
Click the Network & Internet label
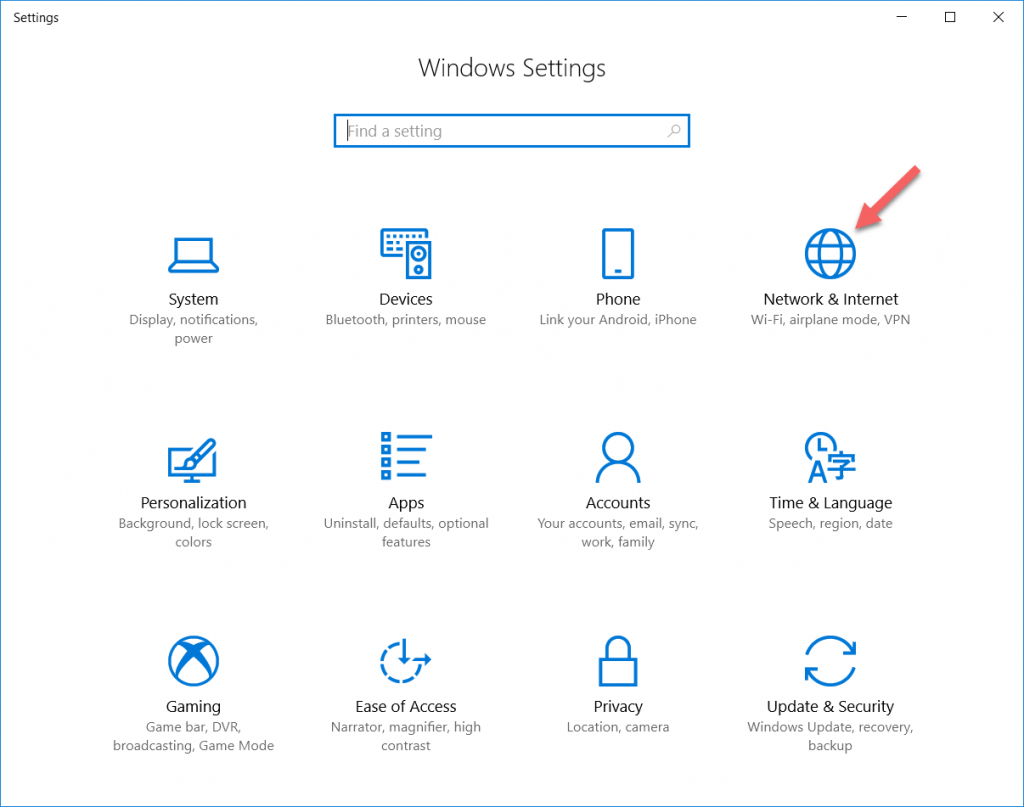point(831,299)
